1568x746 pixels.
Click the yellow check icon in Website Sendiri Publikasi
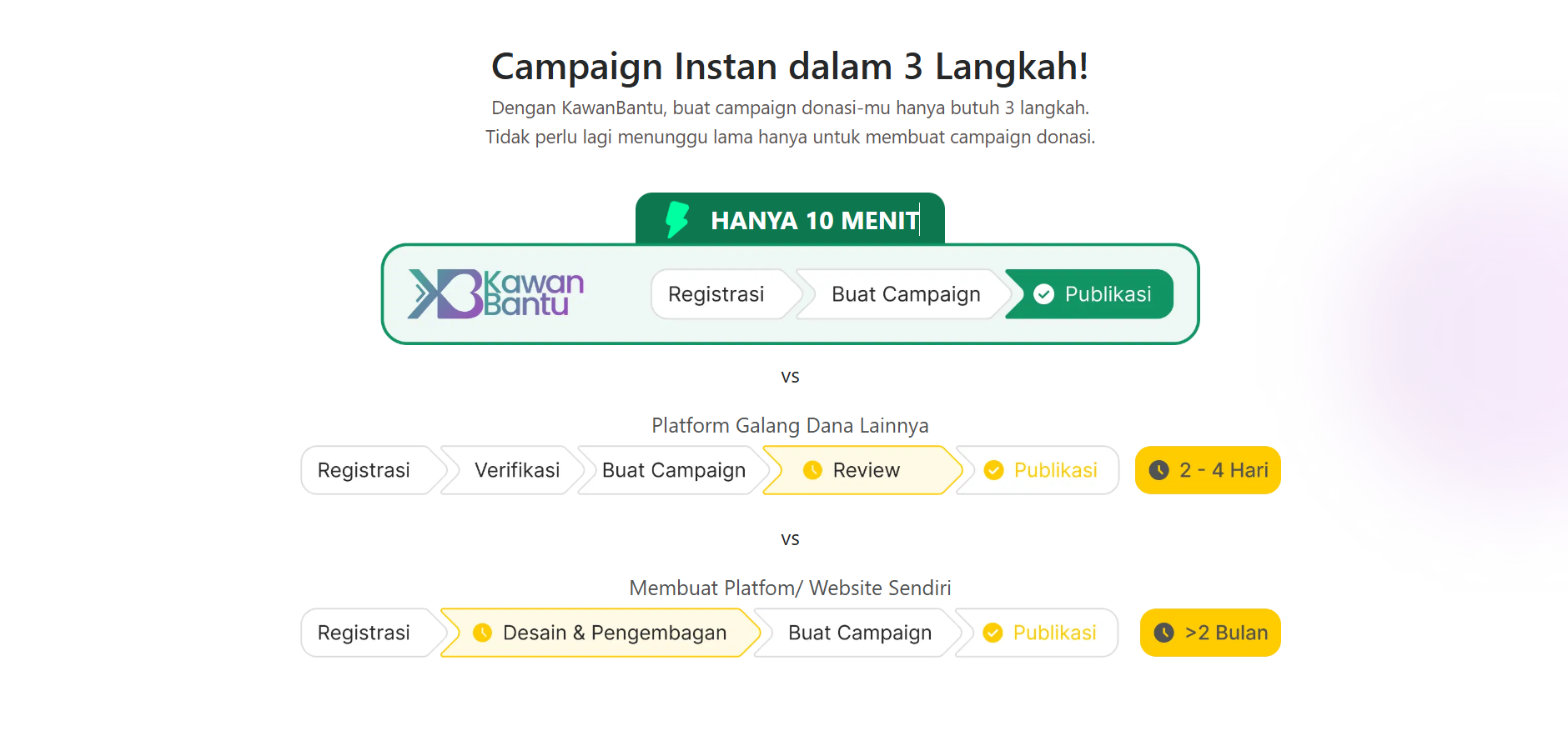pyautogui.click(x=993, y=633)
